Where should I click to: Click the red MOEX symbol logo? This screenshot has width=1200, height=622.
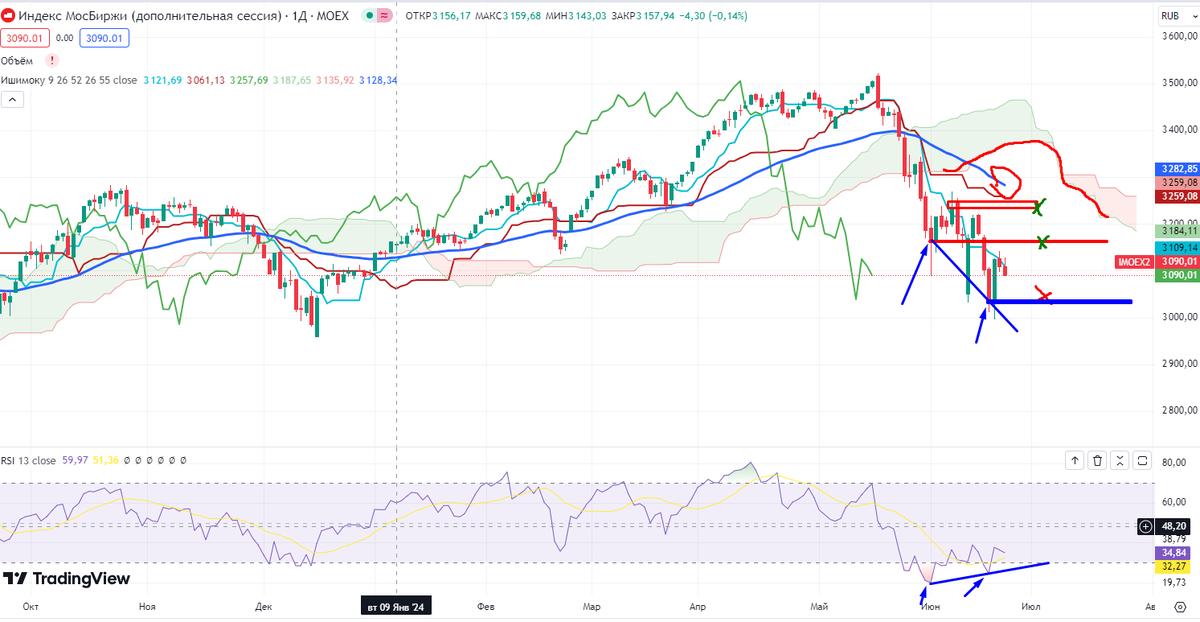tap(8, 17)
